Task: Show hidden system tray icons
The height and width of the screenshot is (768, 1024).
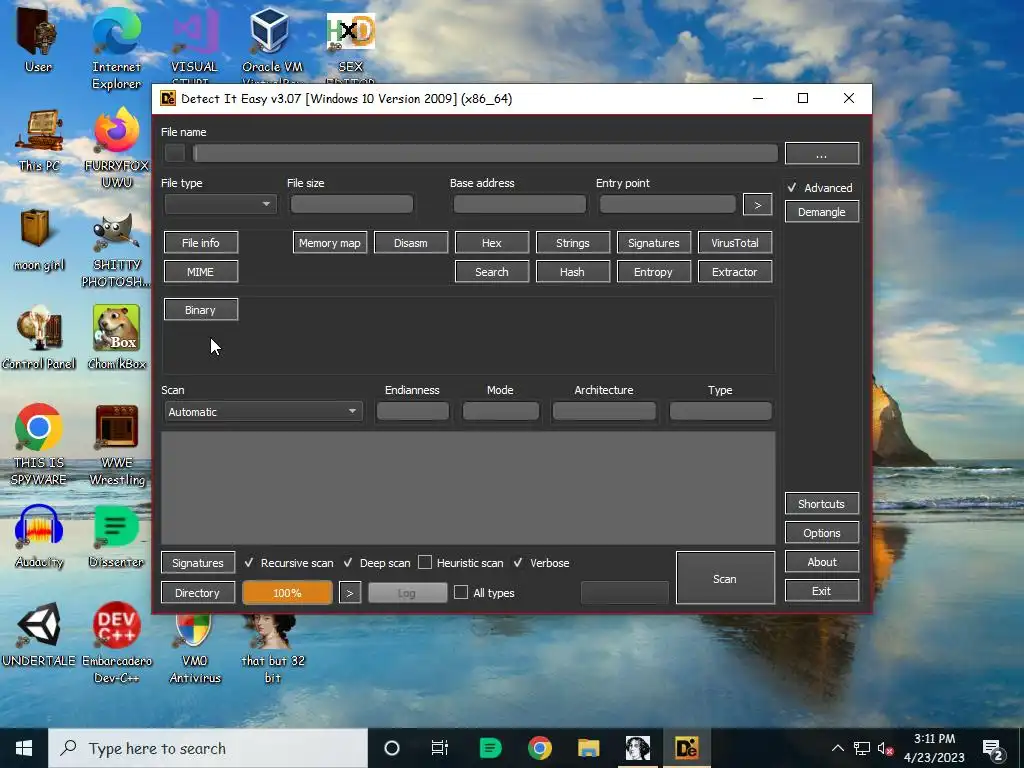Action: [x=837, y=748]
